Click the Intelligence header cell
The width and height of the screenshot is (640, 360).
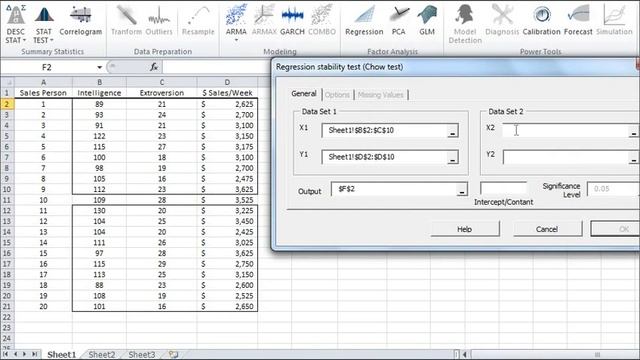99,93
